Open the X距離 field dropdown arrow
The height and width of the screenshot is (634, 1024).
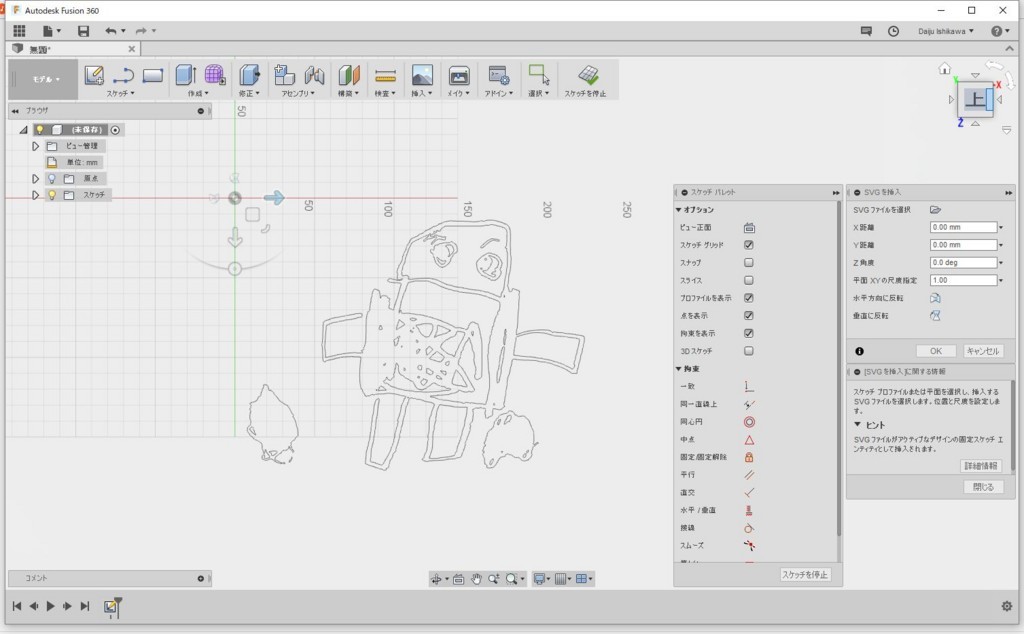[x=1001, y=227]
